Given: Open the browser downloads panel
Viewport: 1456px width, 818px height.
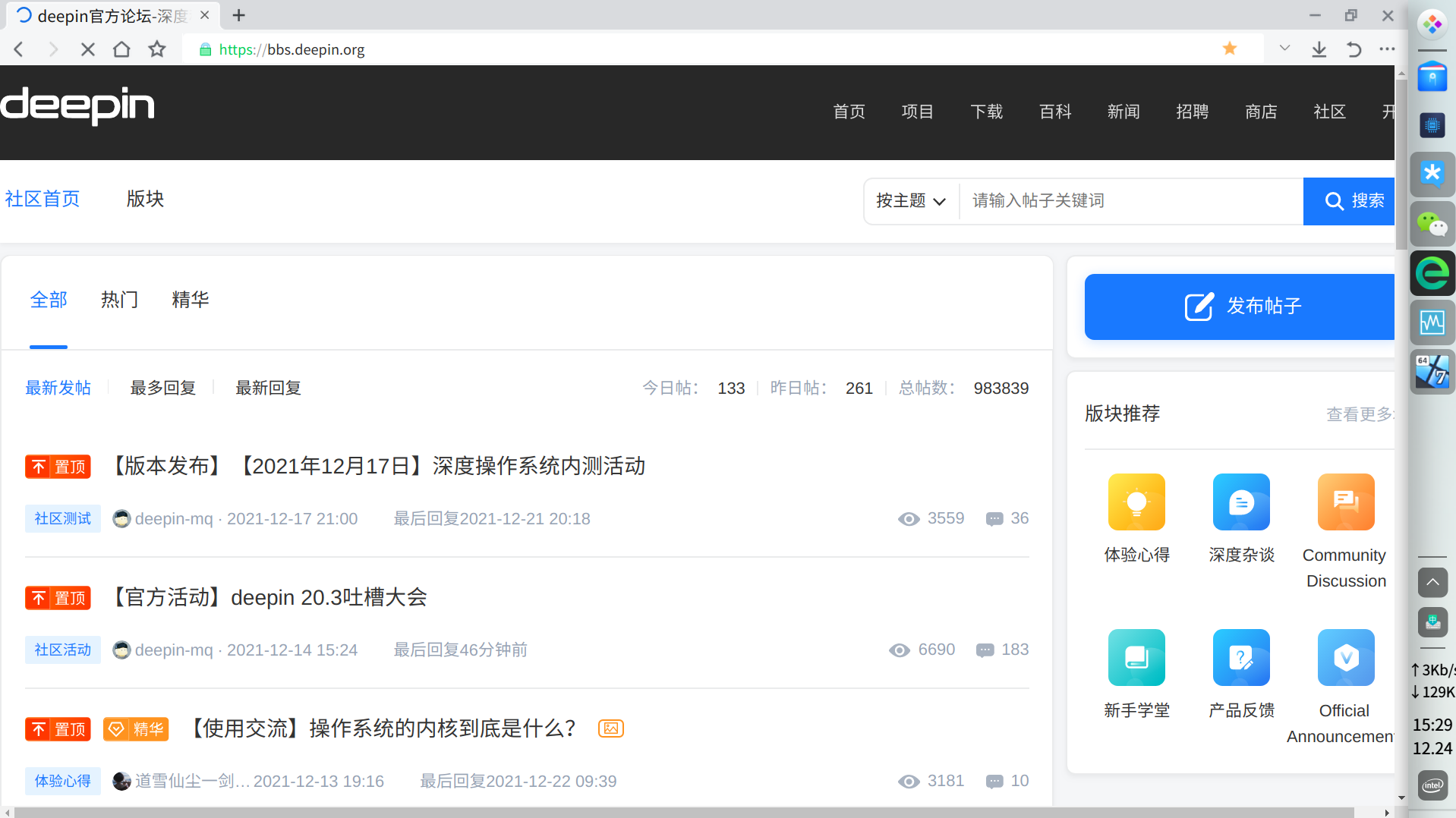Looking at the screenshot, I should coord(1319,49).
